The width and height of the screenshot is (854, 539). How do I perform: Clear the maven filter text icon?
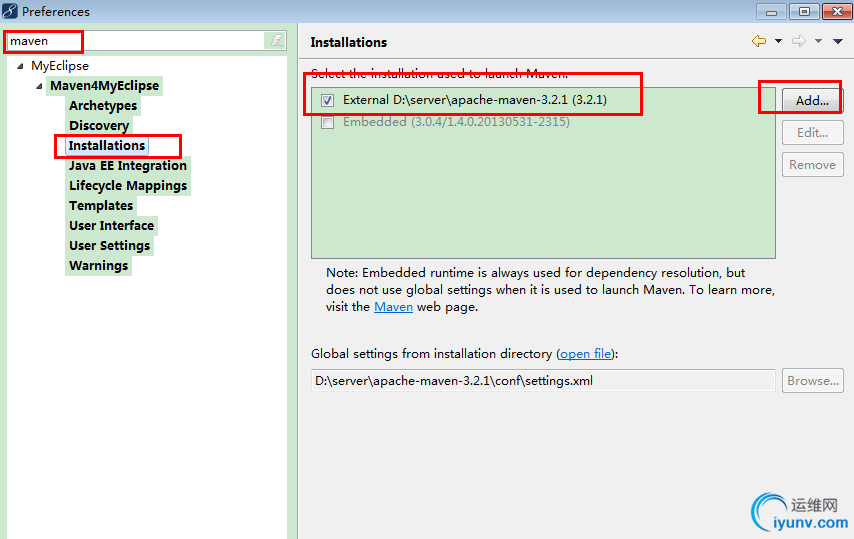point(277,40)
